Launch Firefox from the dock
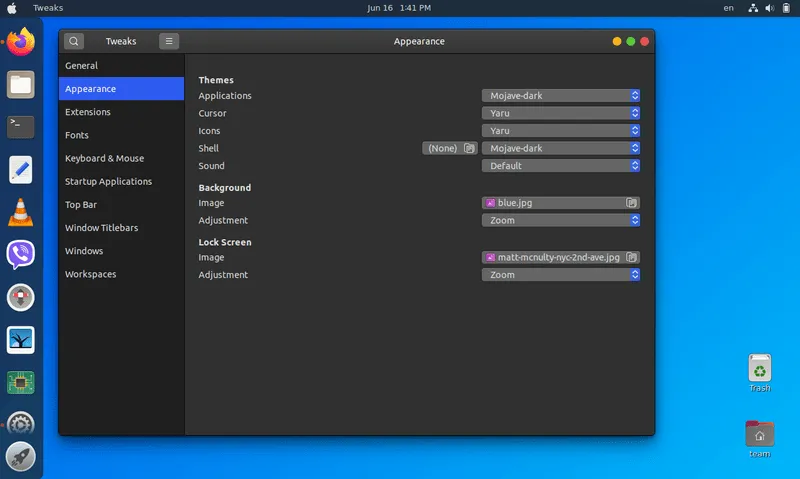The height and width of the screenshot is (479, 800). pyautogui.click(x=20, y=42)
